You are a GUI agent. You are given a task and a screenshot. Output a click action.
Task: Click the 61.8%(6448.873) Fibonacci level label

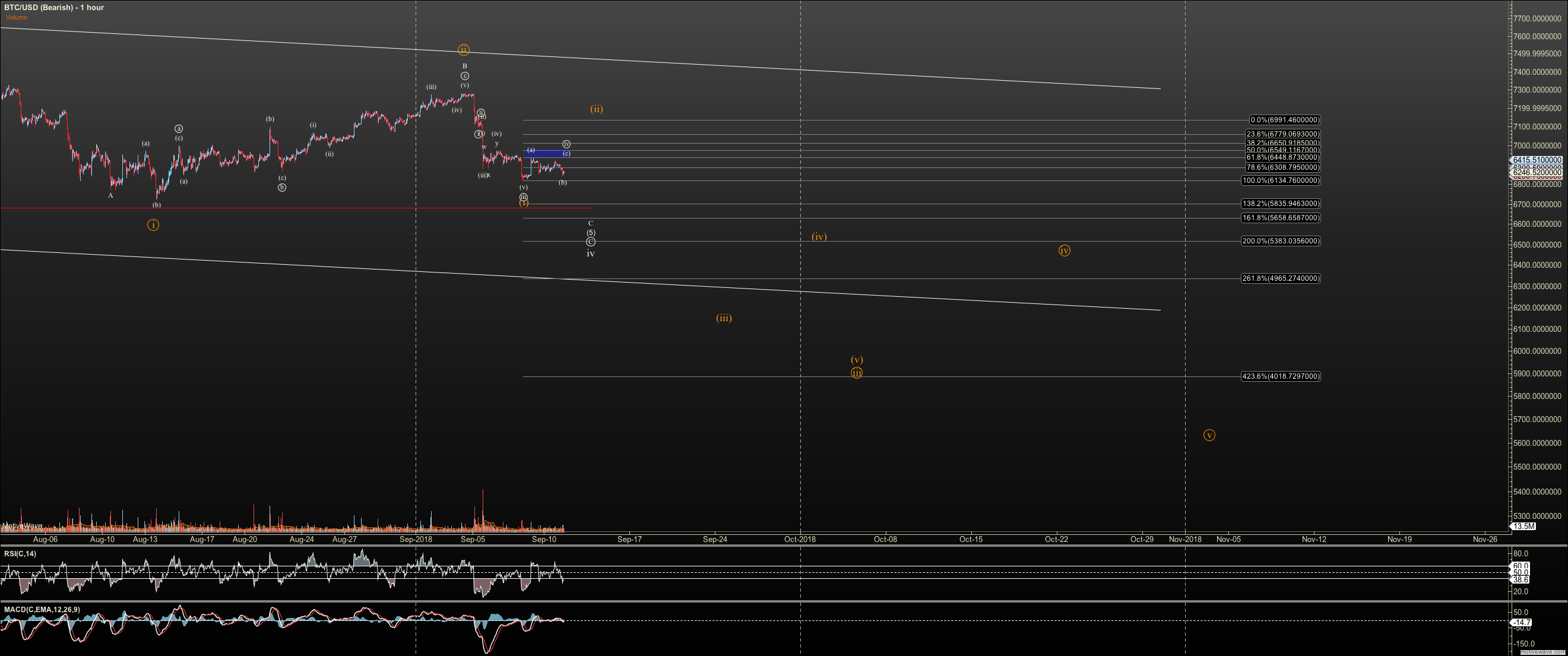click(1282, 157)
